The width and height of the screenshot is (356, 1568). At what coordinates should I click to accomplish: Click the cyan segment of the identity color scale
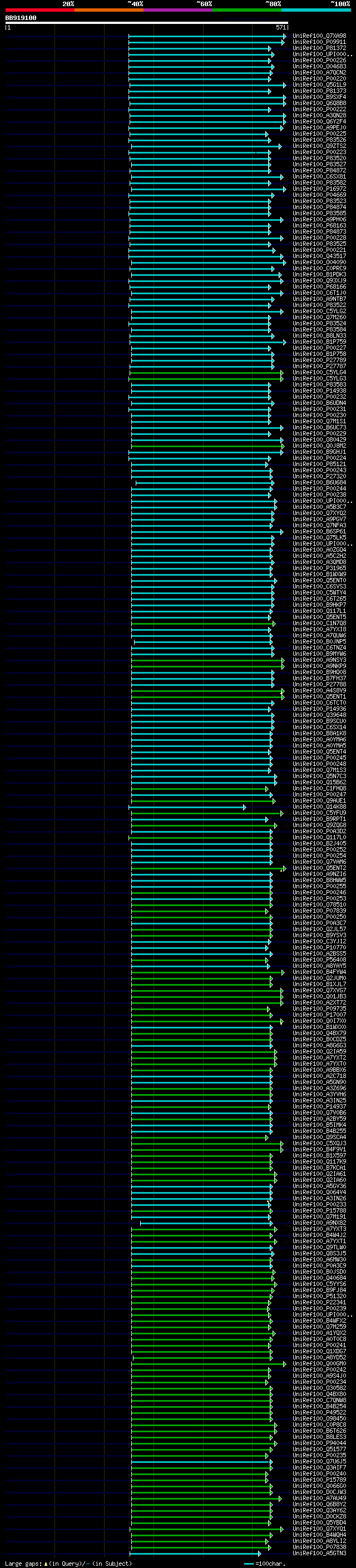[317, 10]
